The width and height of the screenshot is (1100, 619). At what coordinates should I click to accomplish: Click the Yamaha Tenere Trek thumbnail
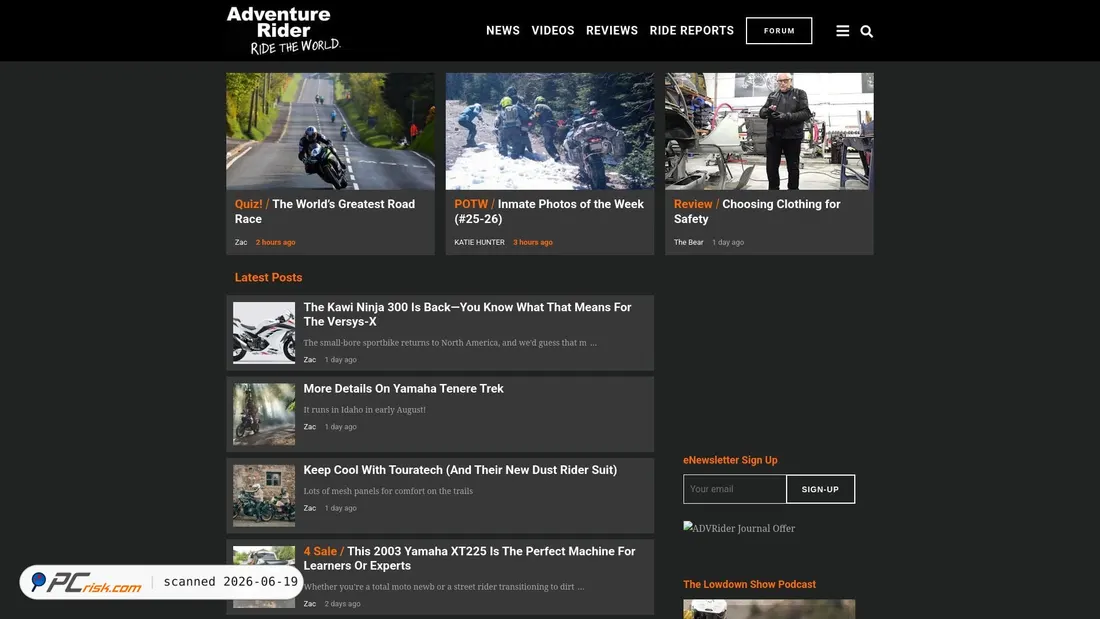point(264,414)
